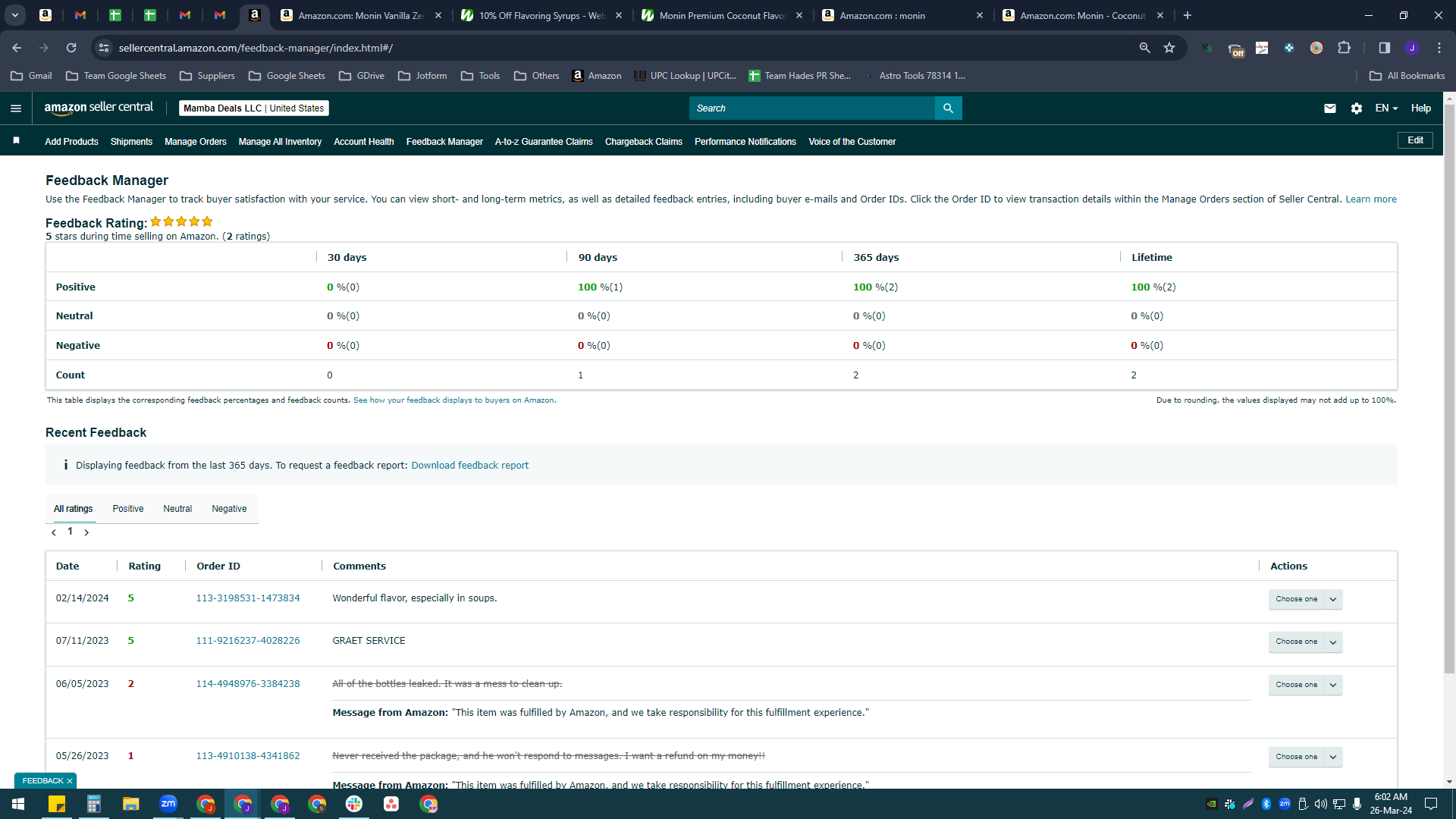The width and height of the screenshot is (1456, 819).
Task: Click Mamba Deals LLC account switcher
Action: point(254,108)
